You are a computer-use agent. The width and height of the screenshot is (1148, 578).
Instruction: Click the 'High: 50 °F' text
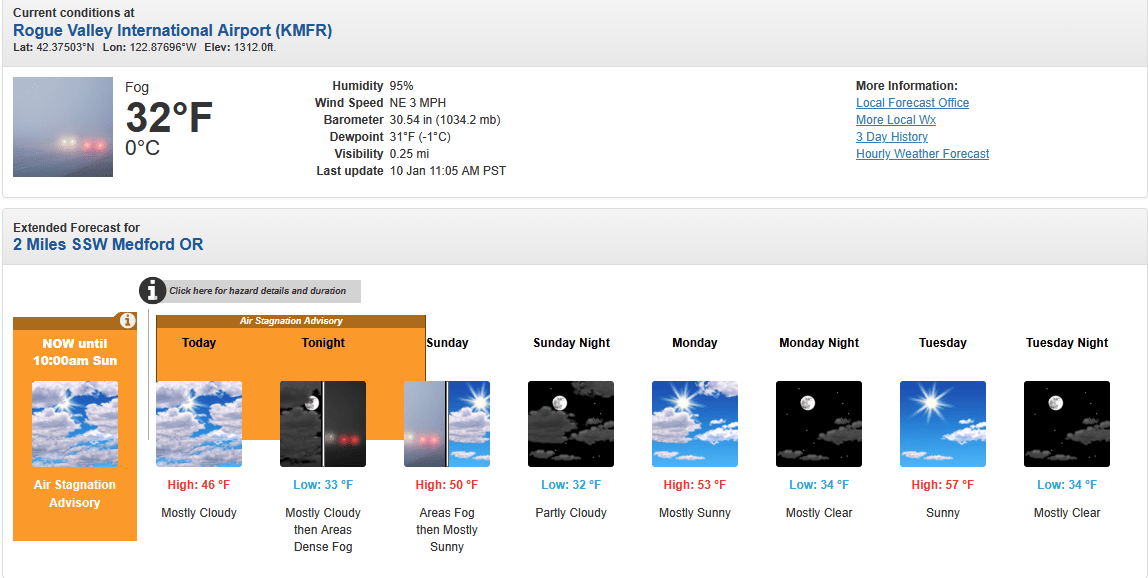coord(447,485)
